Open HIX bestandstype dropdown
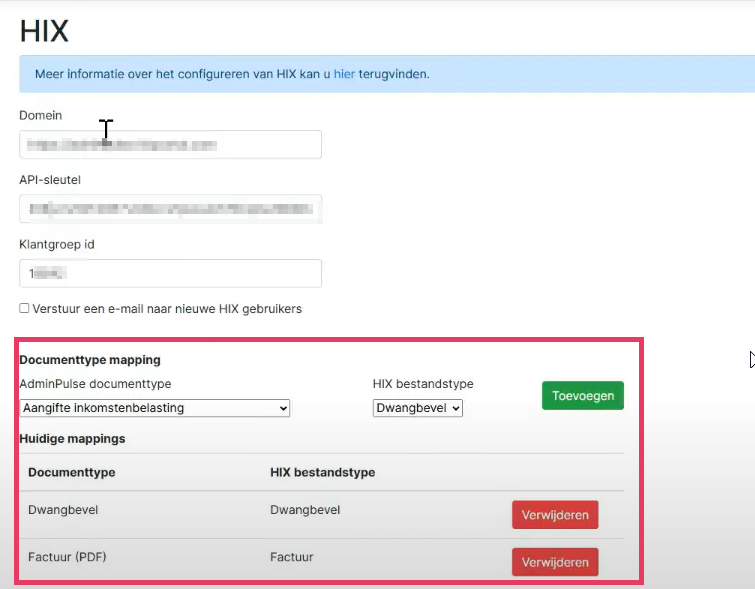755x589 pixels. [x=417, y=408]
